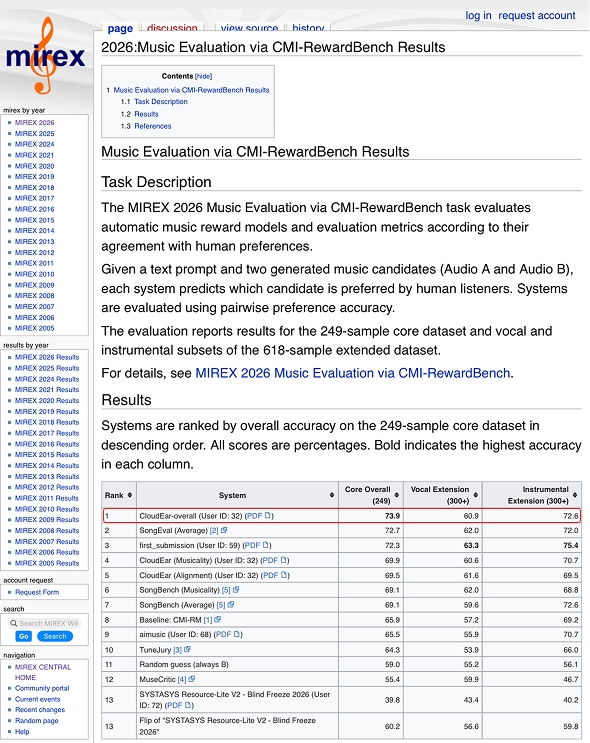
Task: Open MIREX 2010 Results link
Action: pyautogui.click(x=47, y=509)
